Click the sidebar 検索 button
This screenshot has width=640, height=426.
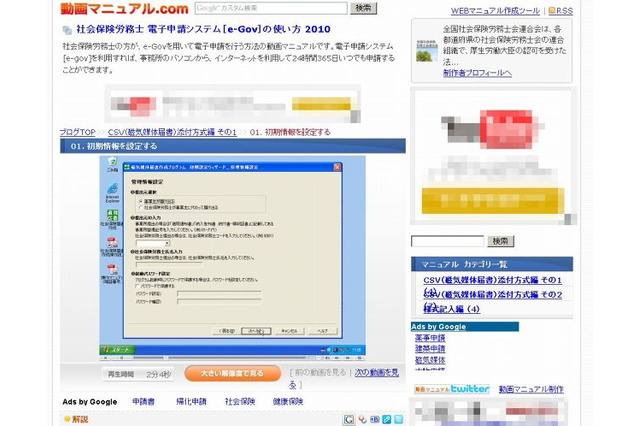500,241
